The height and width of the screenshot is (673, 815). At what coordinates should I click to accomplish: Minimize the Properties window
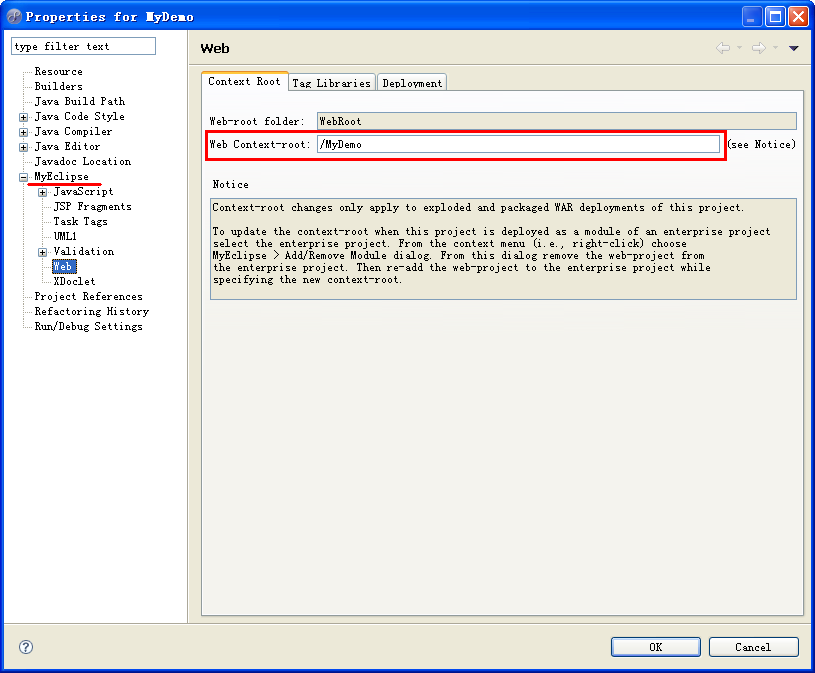pos(751,17)
